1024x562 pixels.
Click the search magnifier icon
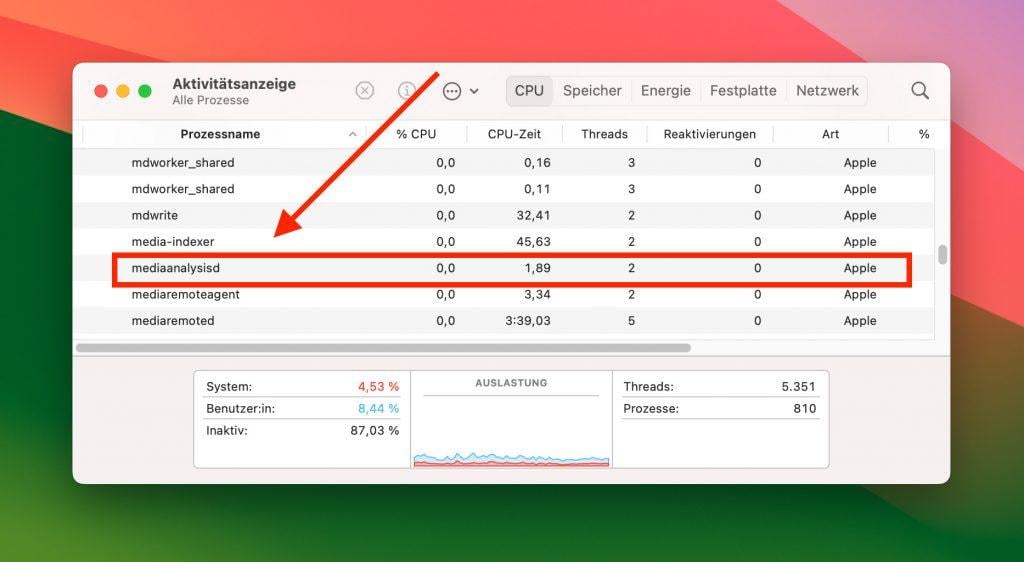click(920, 91)
